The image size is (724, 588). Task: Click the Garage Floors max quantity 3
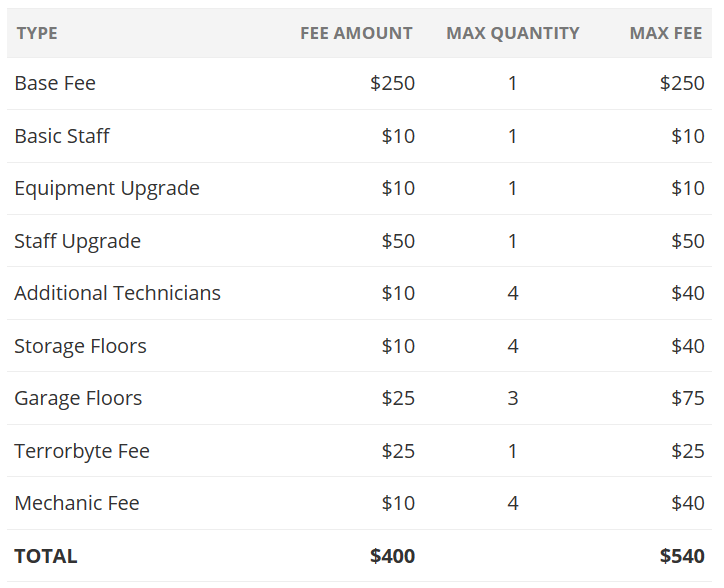(x=513, y=398)
